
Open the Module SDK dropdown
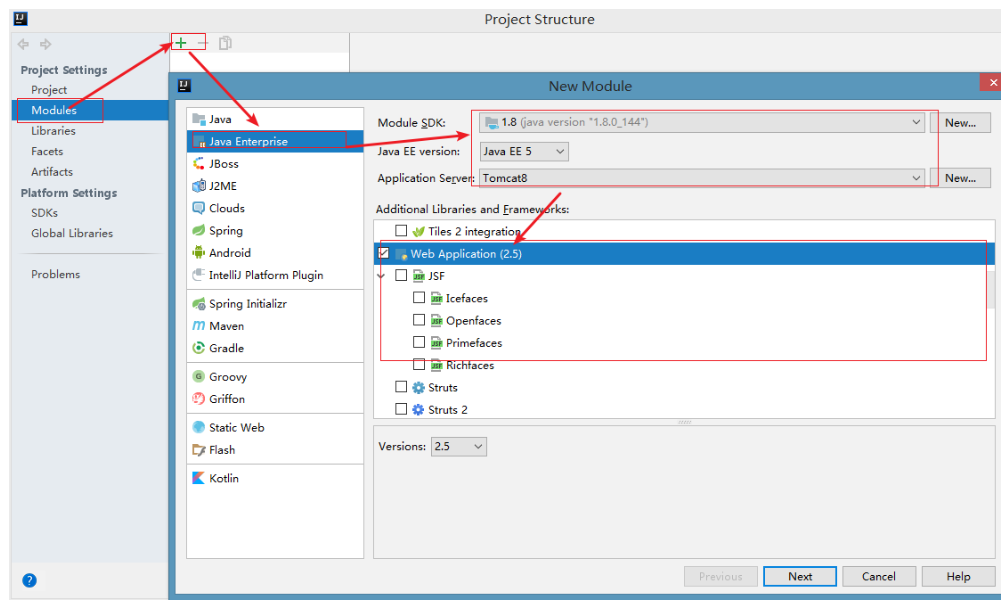coord(701,122)
